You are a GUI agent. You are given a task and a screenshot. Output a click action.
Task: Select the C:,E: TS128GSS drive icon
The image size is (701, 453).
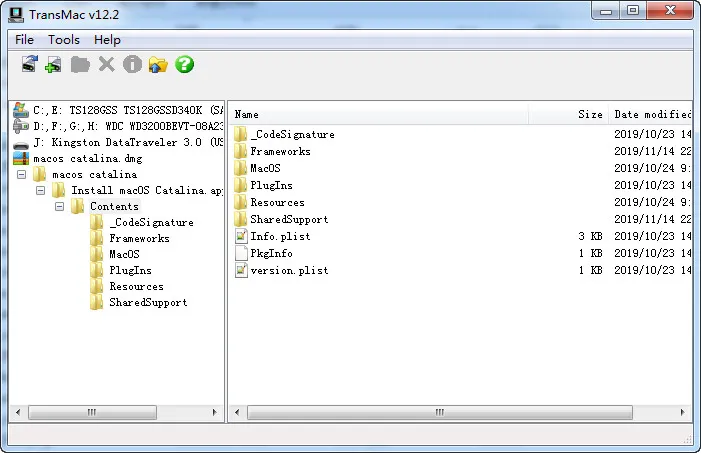pyautogui.click(x=21, y=110)
